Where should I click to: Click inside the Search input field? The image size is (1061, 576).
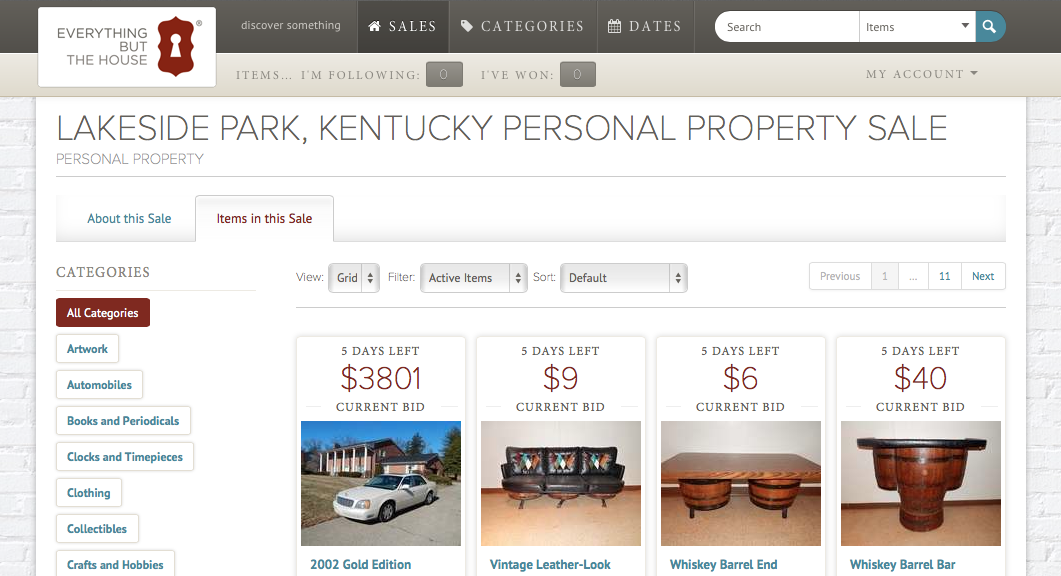click(786, 26)
